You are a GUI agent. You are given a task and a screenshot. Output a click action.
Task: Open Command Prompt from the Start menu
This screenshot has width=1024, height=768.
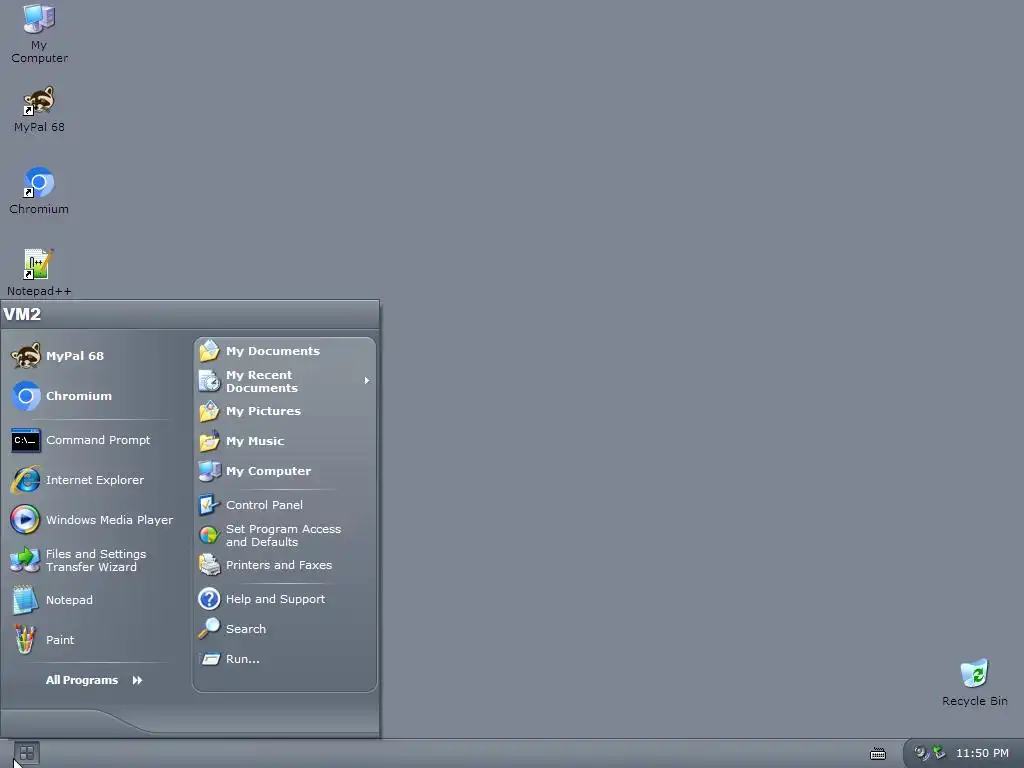pos(91,440)
